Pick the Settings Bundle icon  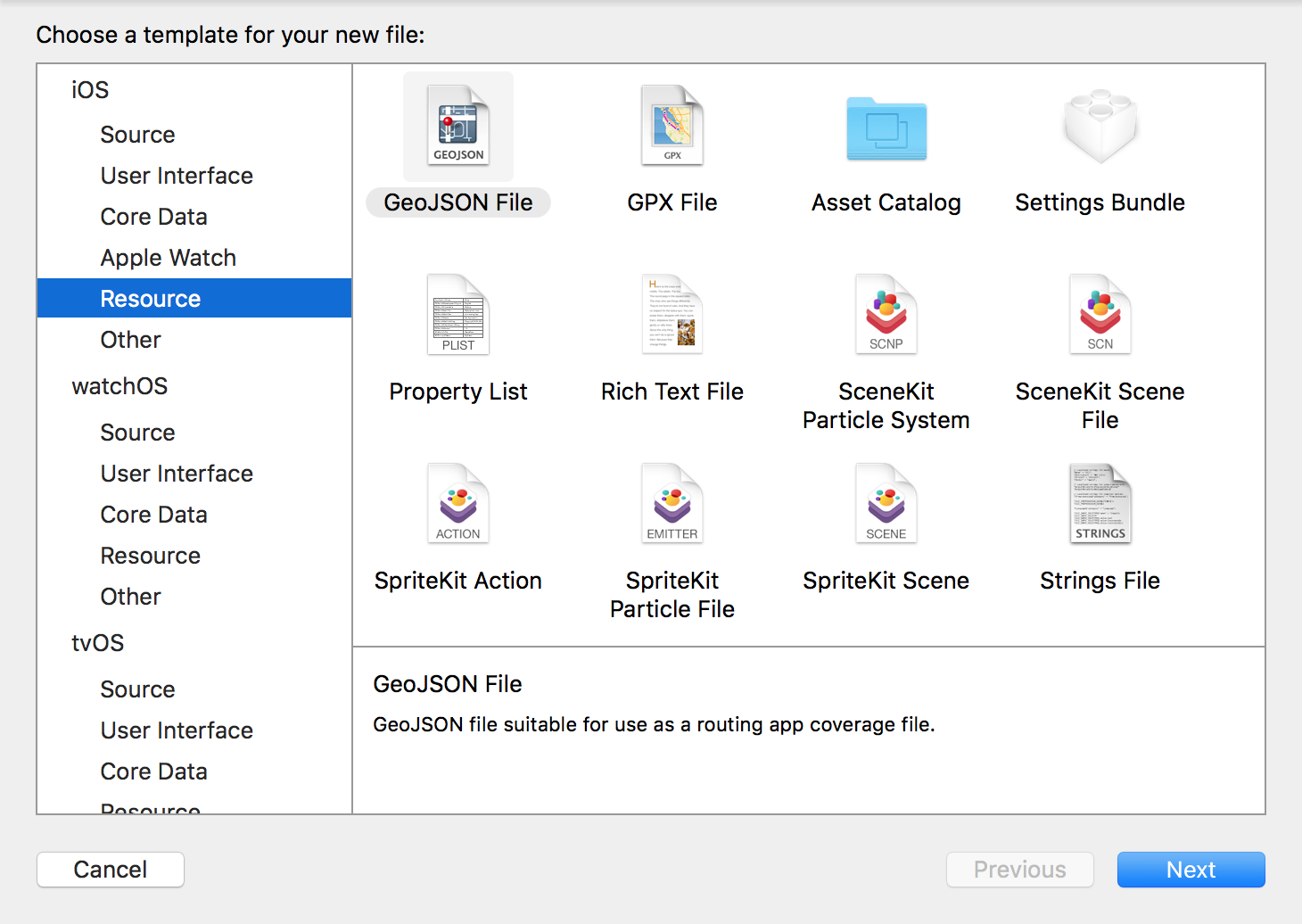1100,127
